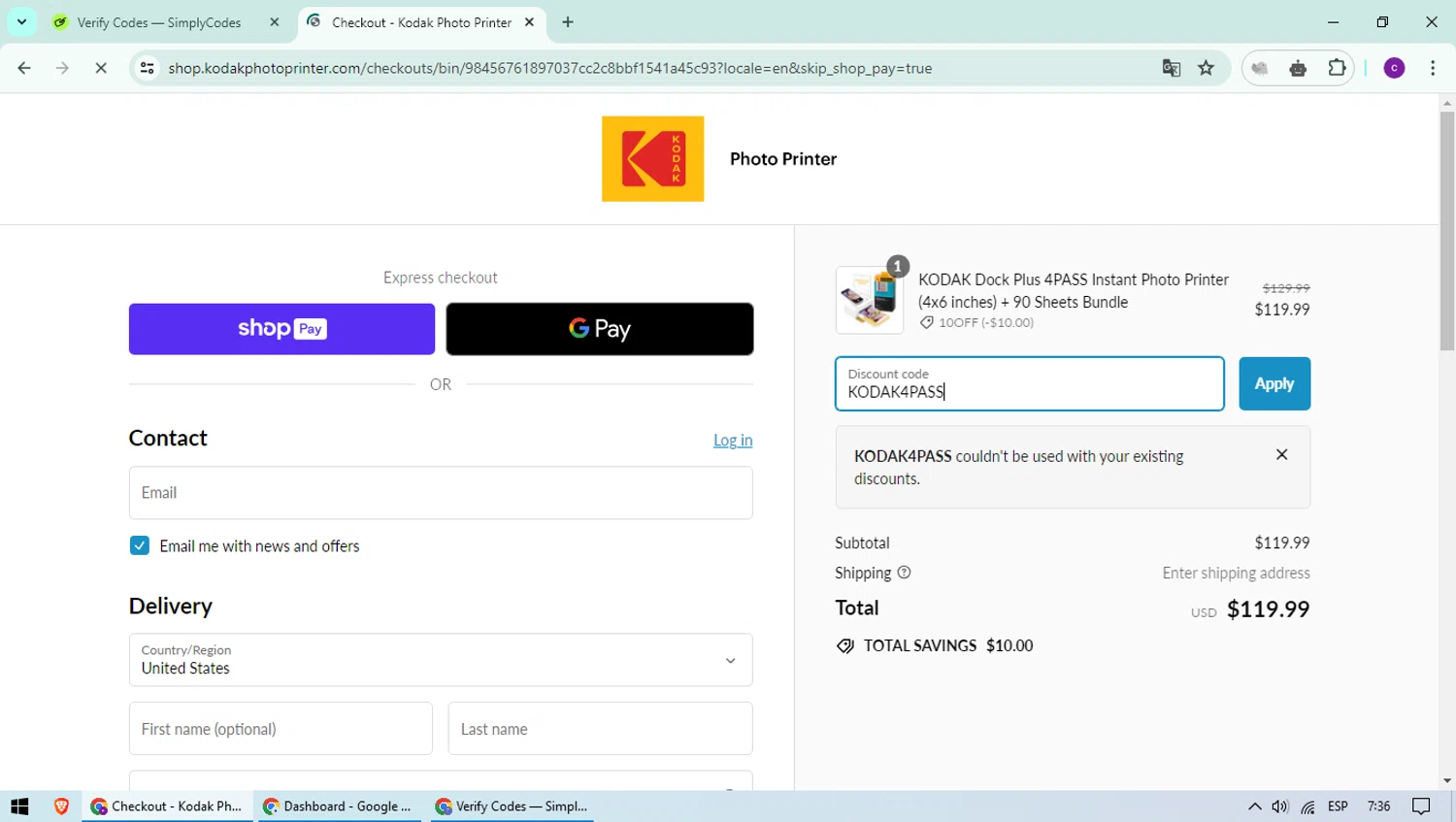
Task: Open Chrome three-dot menu
Action: 1433,68
